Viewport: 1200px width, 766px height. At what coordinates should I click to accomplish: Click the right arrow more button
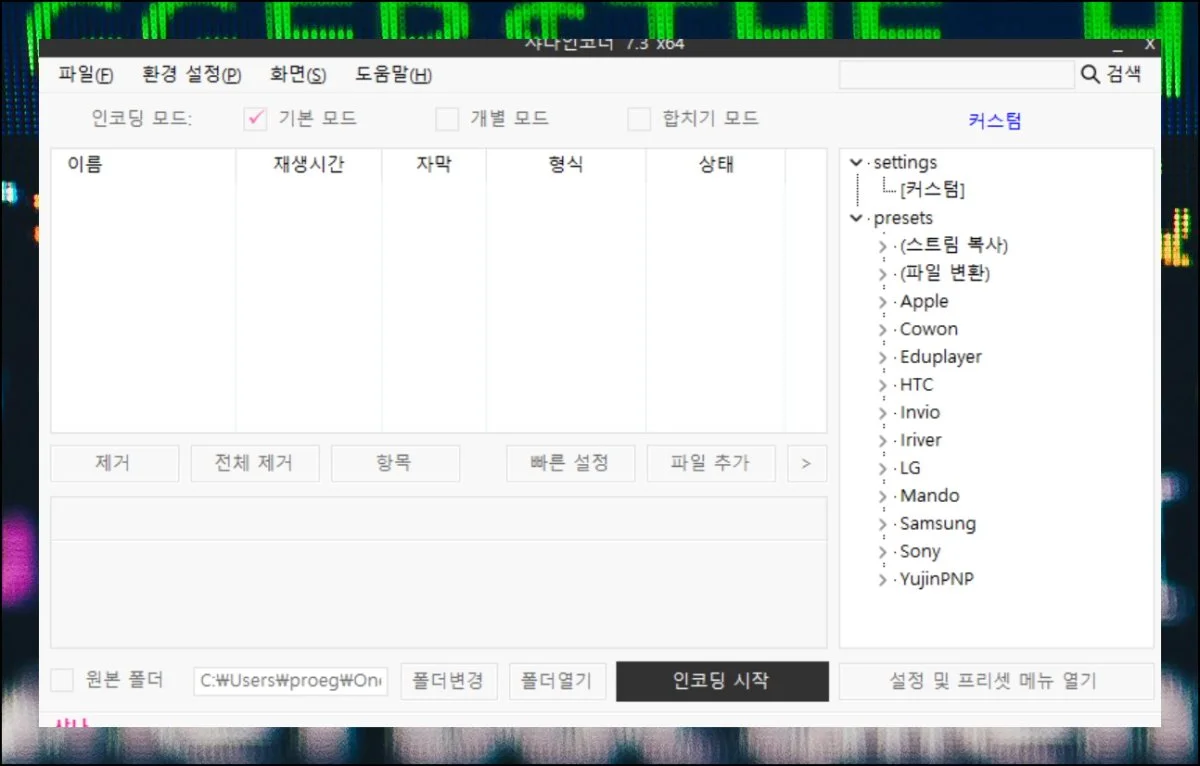(x=806, y=463)
